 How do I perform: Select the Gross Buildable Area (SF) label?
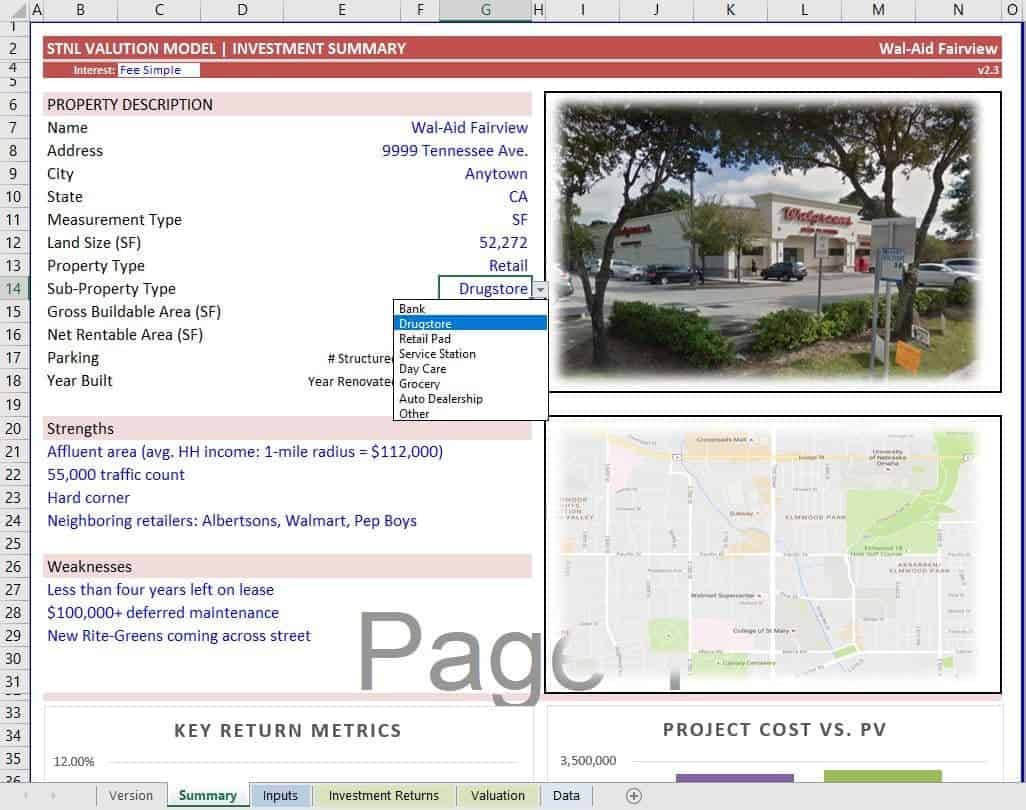134,311
